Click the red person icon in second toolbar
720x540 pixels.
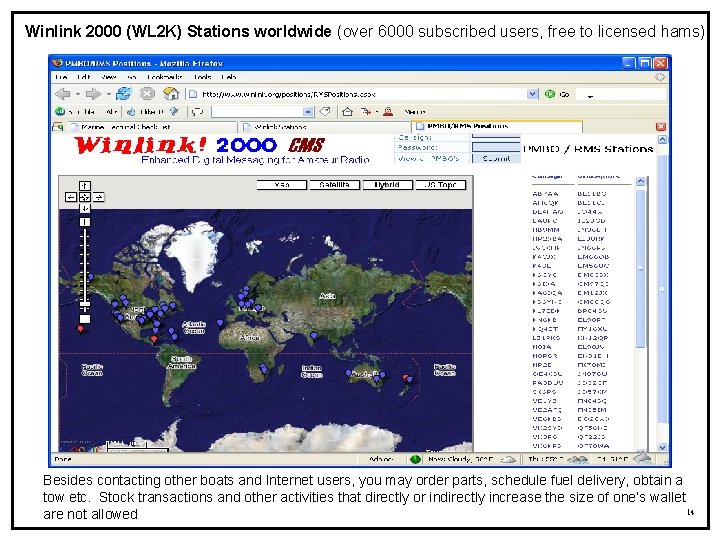[x=388, y=112]
